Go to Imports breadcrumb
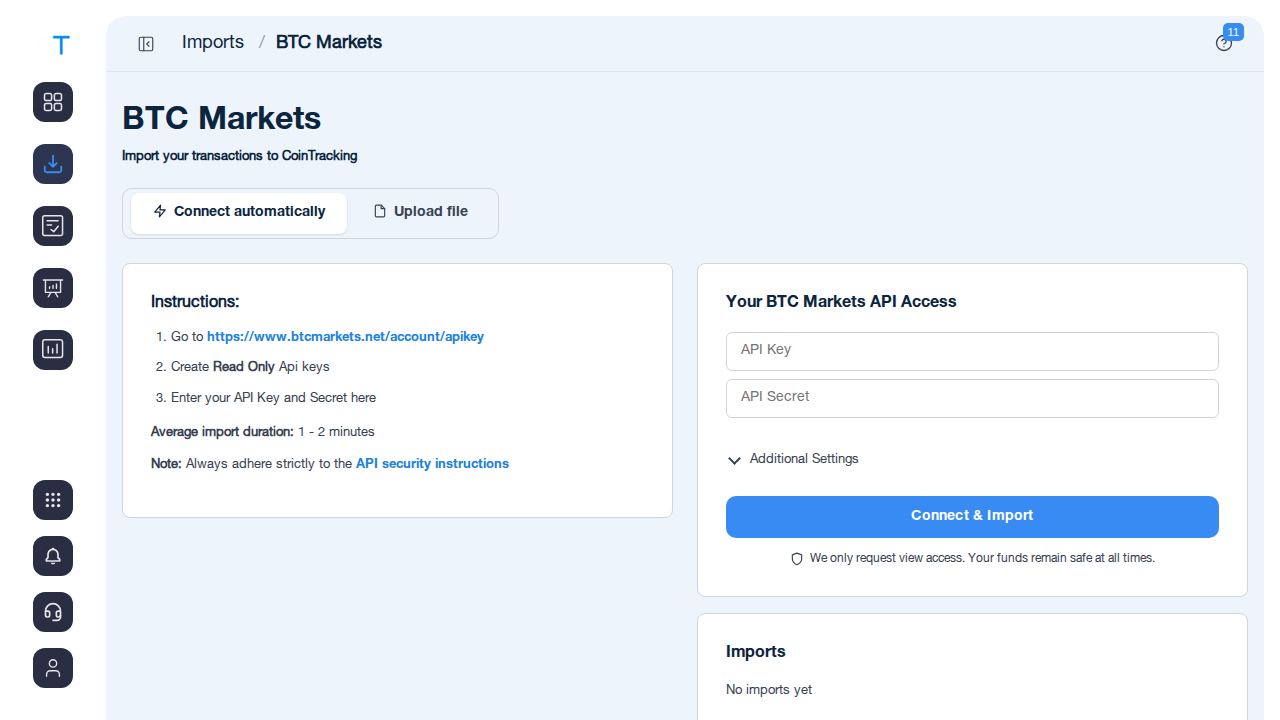The height and width of the screenshot is (720, 1280). tap(213, 42)
